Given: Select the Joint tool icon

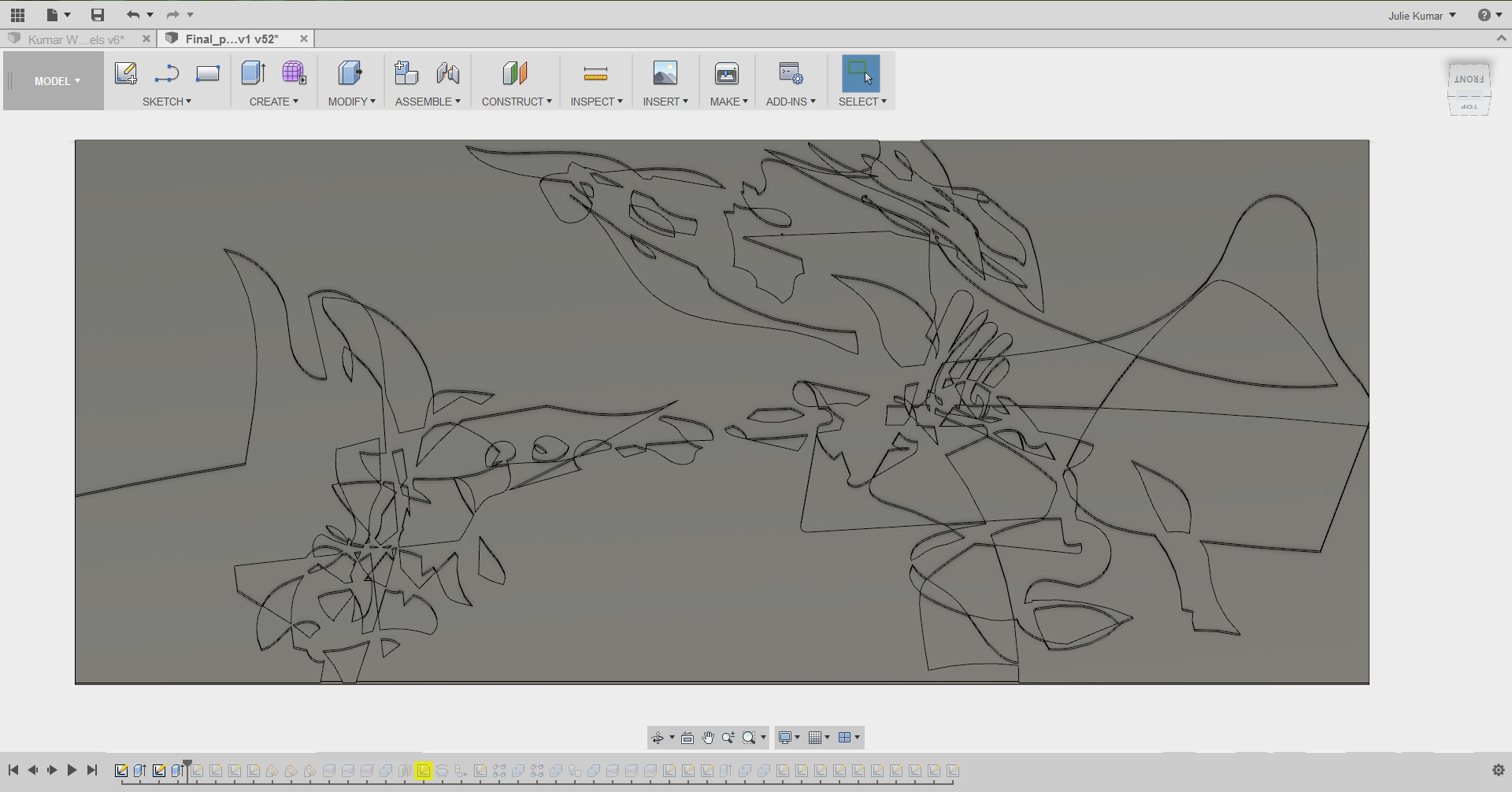Looking at the screenshot, I should (x=448, y=73).
